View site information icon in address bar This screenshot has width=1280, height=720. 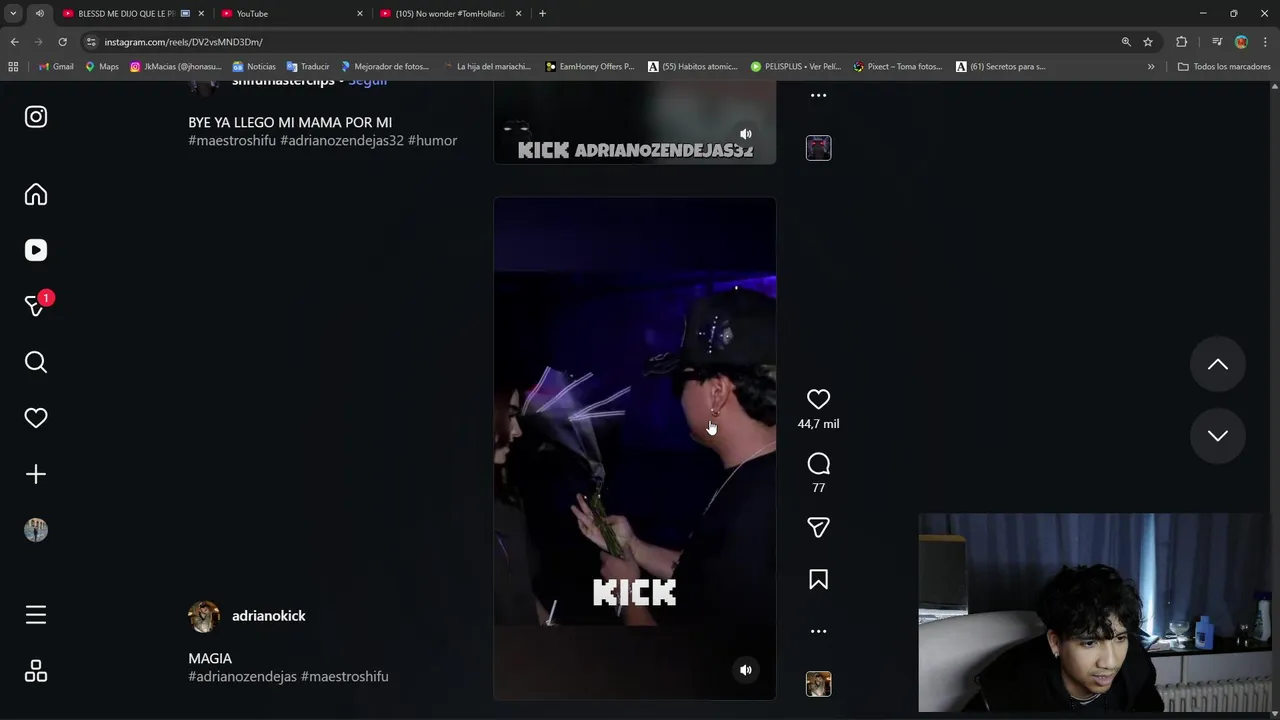tap(92, 42)
